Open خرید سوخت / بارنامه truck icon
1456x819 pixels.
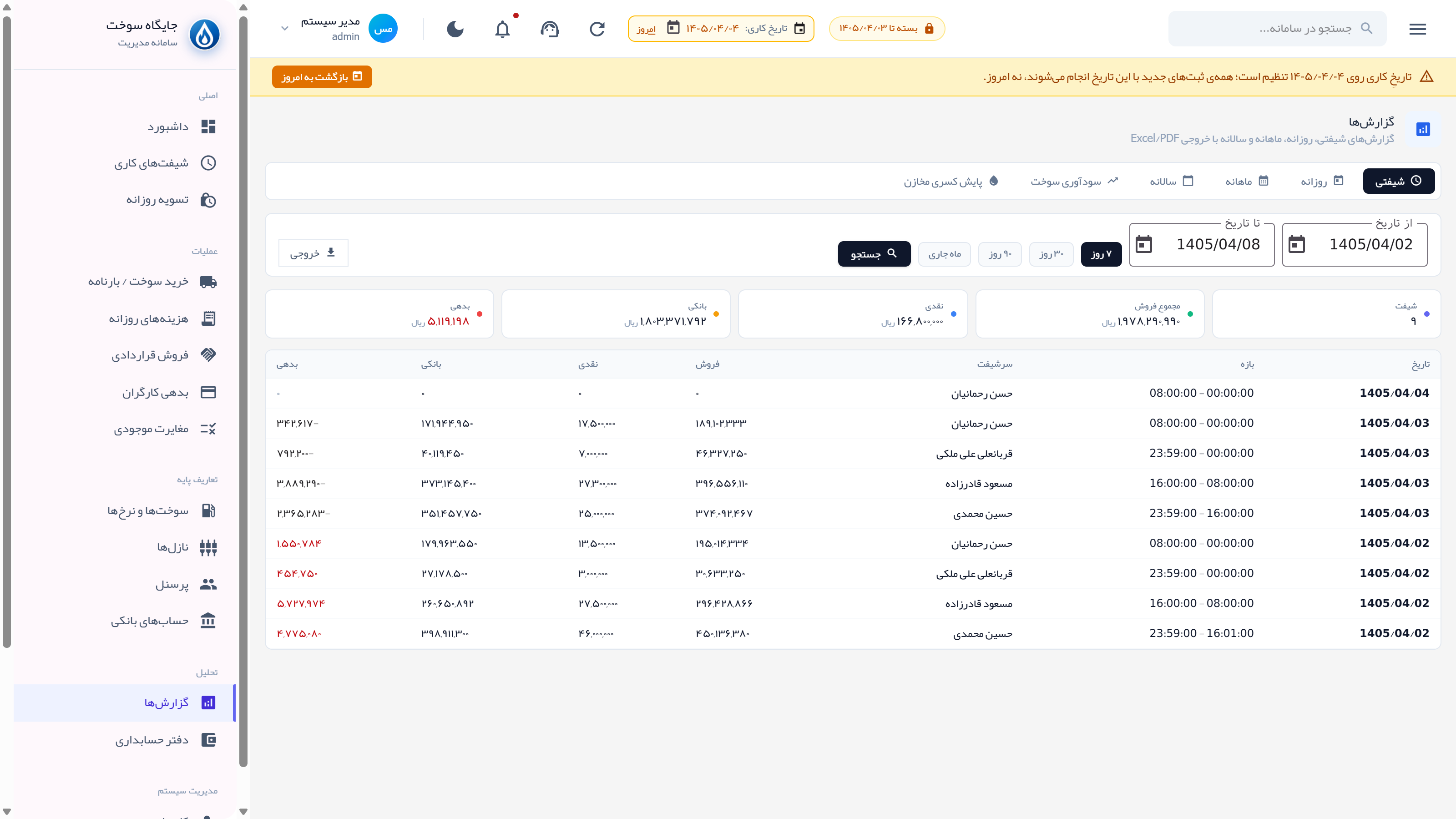[208, 282]
